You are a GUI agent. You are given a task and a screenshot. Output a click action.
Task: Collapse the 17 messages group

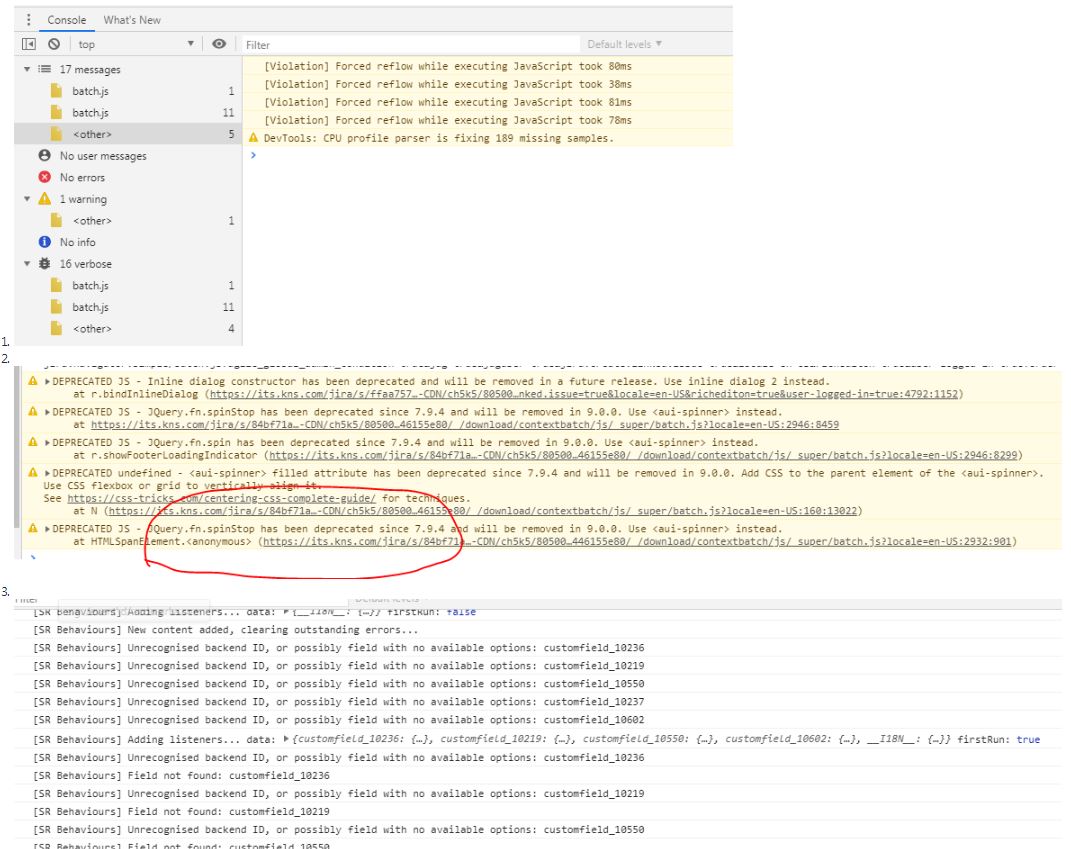(x=27, y=69)
